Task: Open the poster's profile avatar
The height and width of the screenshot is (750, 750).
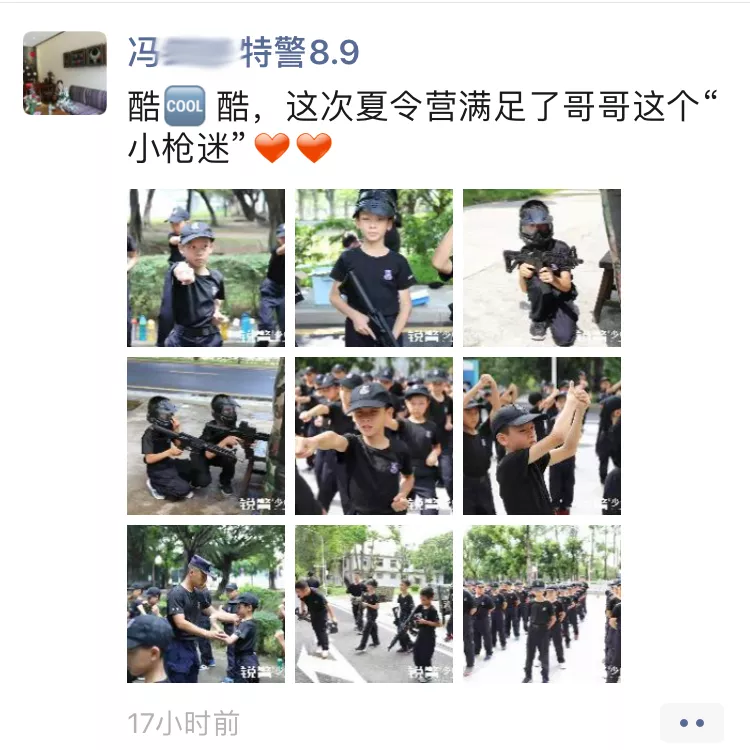Action: pyautogui.click(x=65, y=73)
